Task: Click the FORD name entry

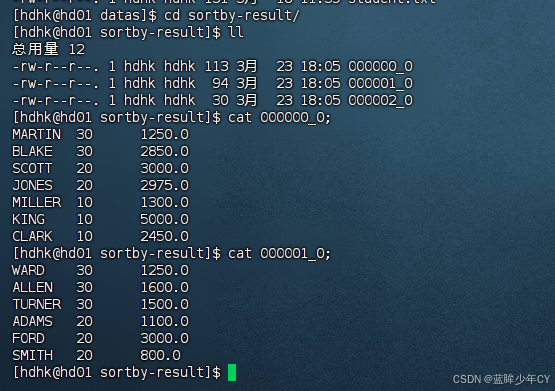Action: point(28,338)
